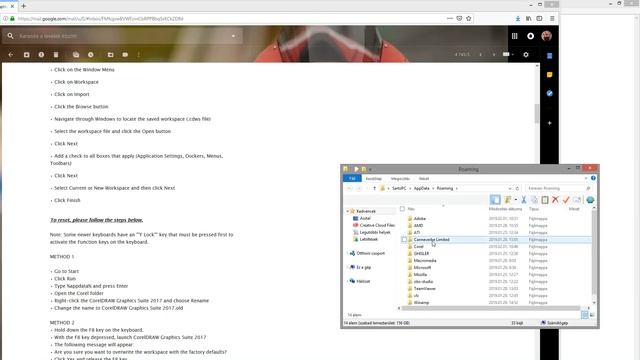Open the Google apps grid
The image size is (640, 360).
click(x=514, y=36)
